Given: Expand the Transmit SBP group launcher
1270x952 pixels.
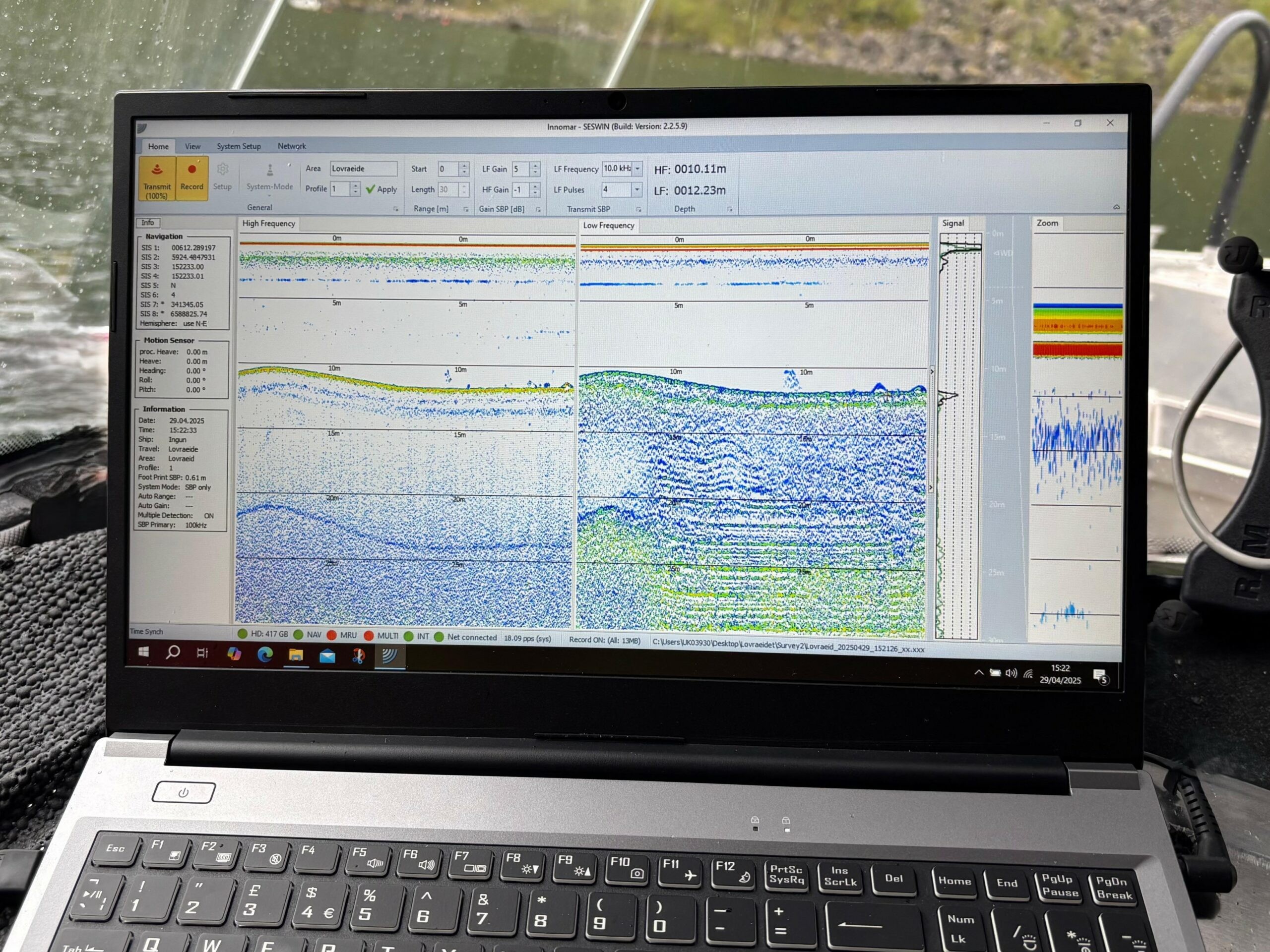Looking at the screenshot, I should tap(638, 209).
